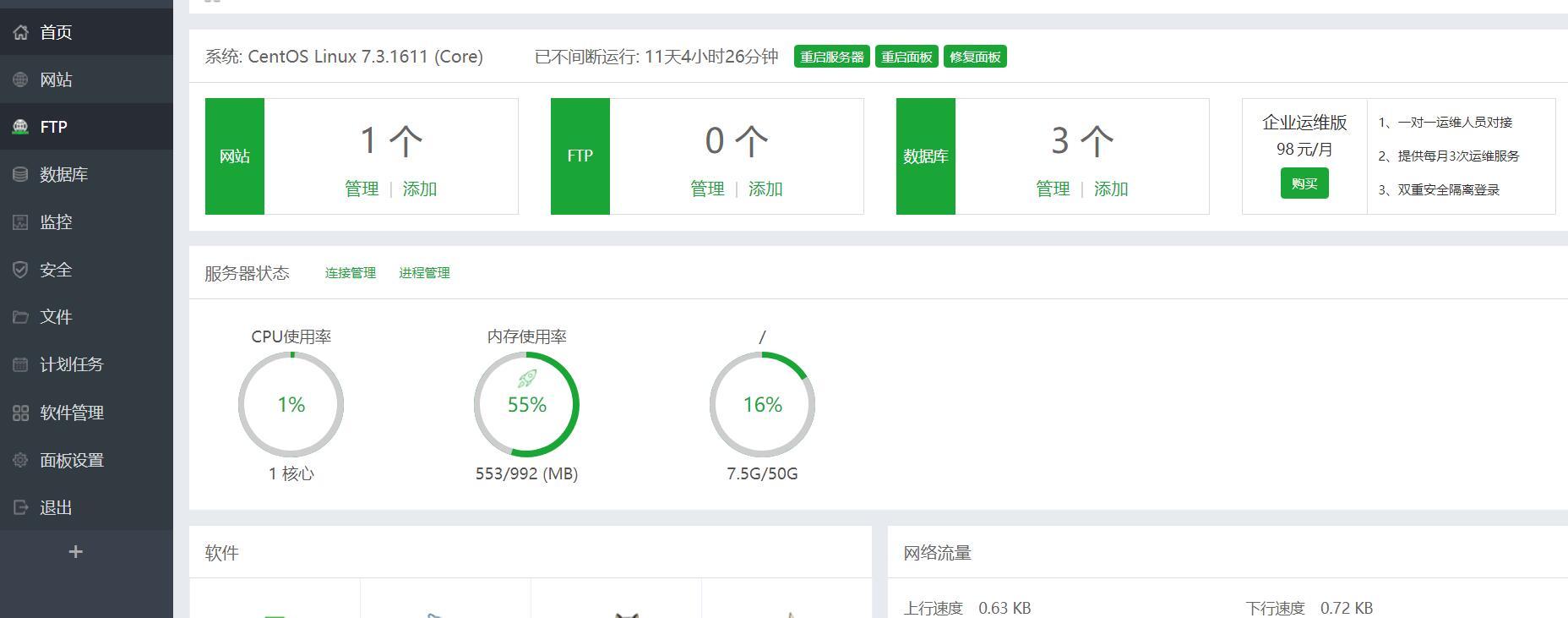This screenshot has width=1568, height=618.
Task: Click green 网站 card label
Action: (x=235, y=156)
